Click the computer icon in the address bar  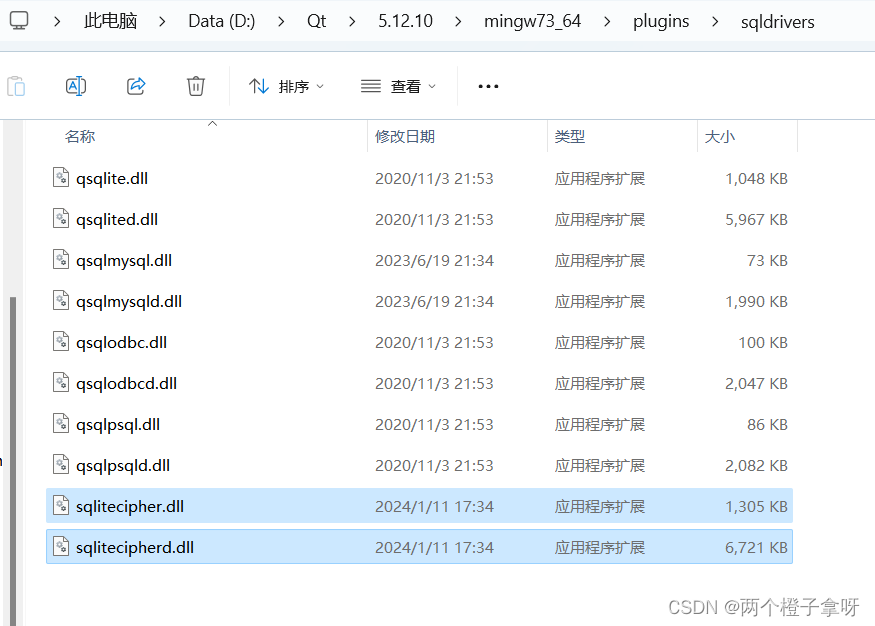[18, 20]
